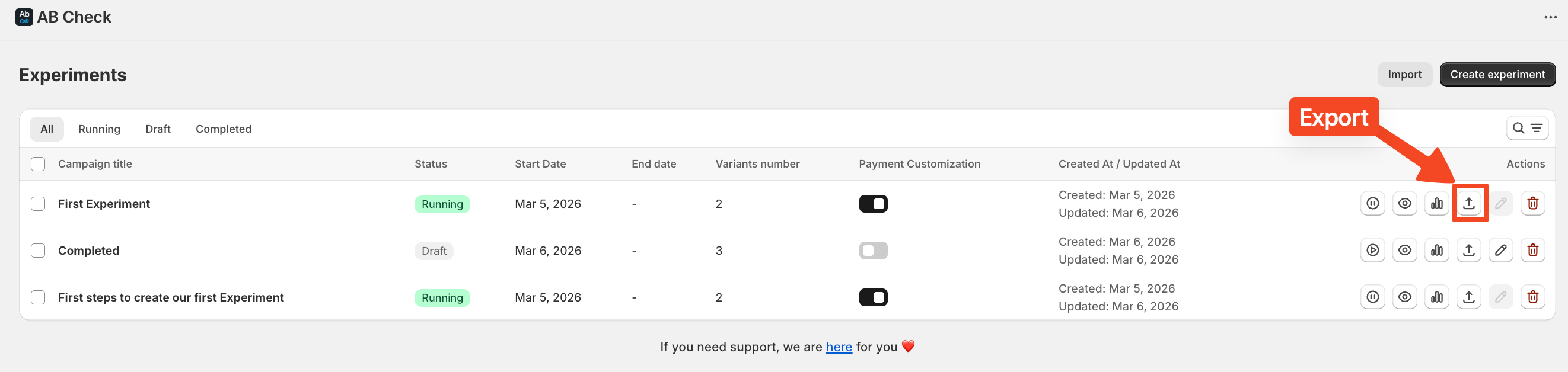Click the Create experiment button
1568x372 pixels.
(x=1497, y=75)
